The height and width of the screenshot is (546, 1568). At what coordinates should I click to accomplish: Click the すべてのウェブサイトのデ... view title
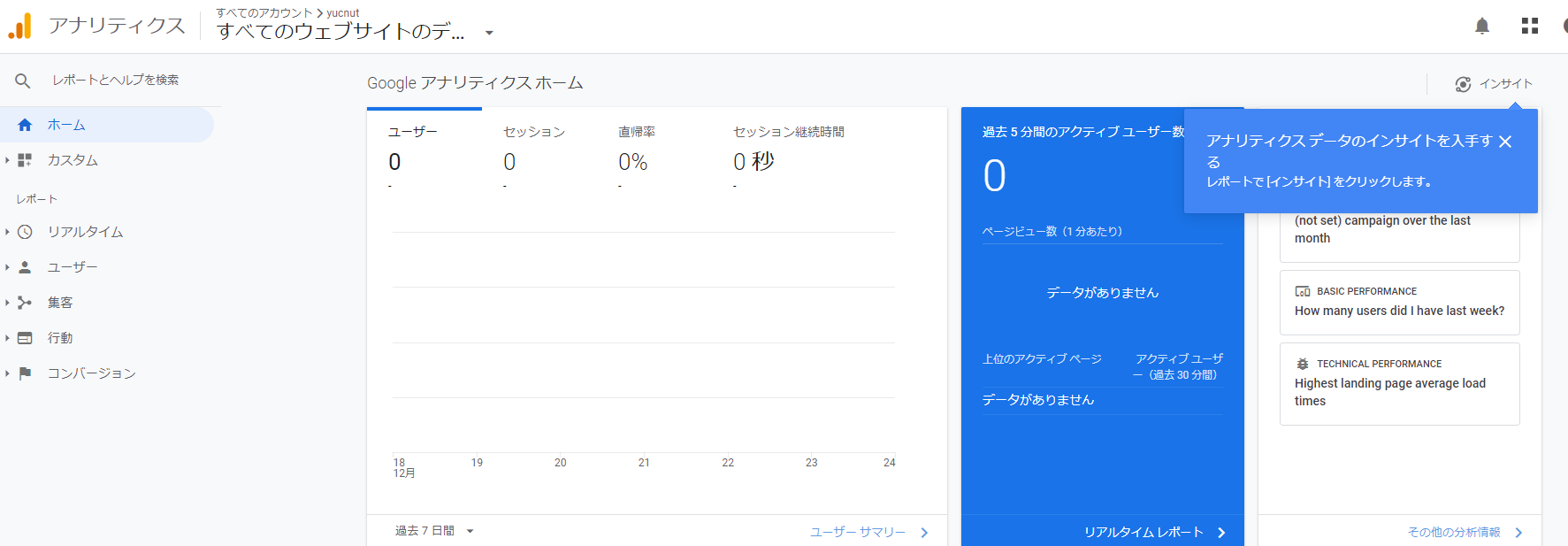pos(340,32)
